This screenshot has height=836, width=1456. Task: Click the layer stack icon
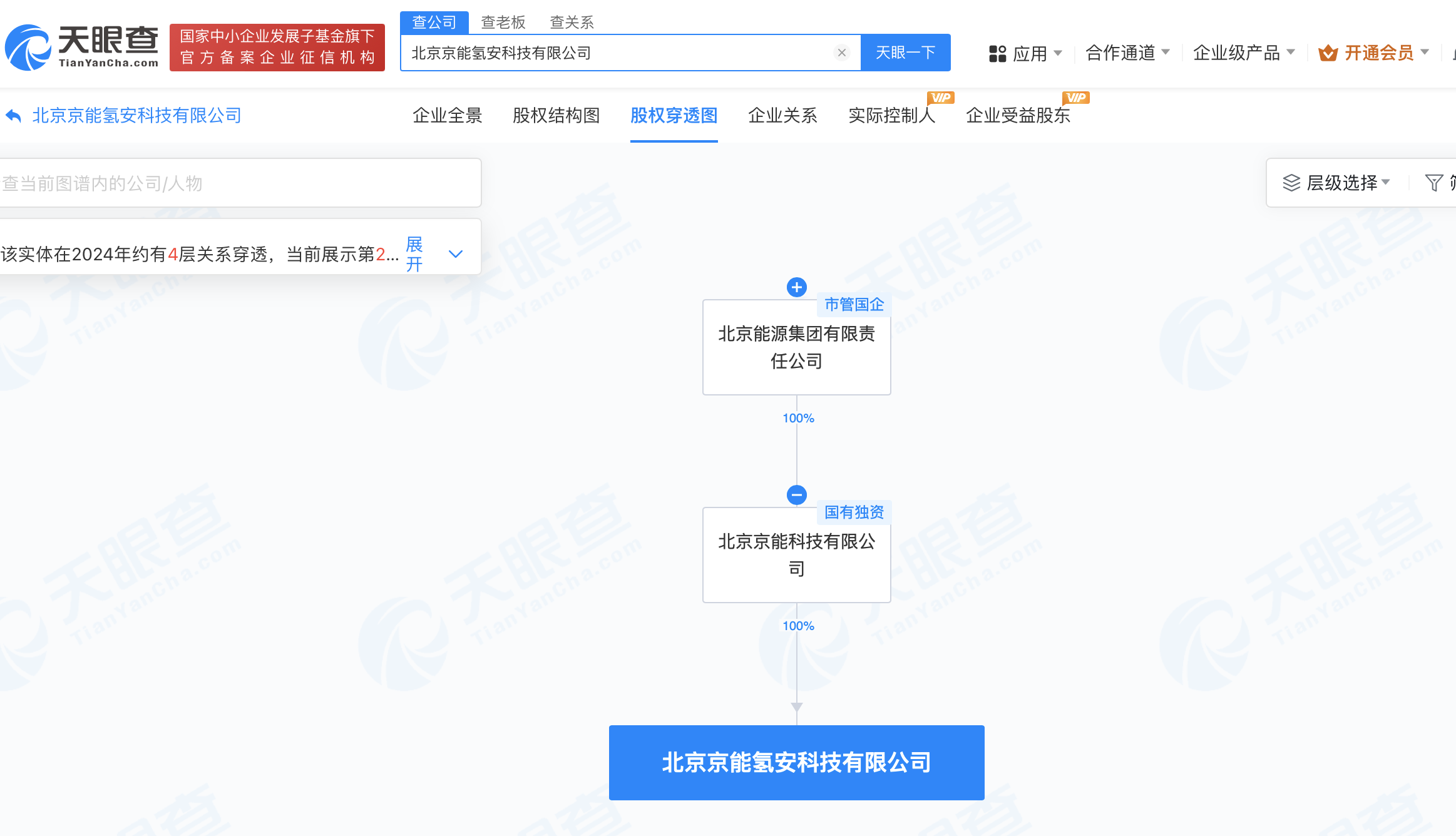(1291, 183)
